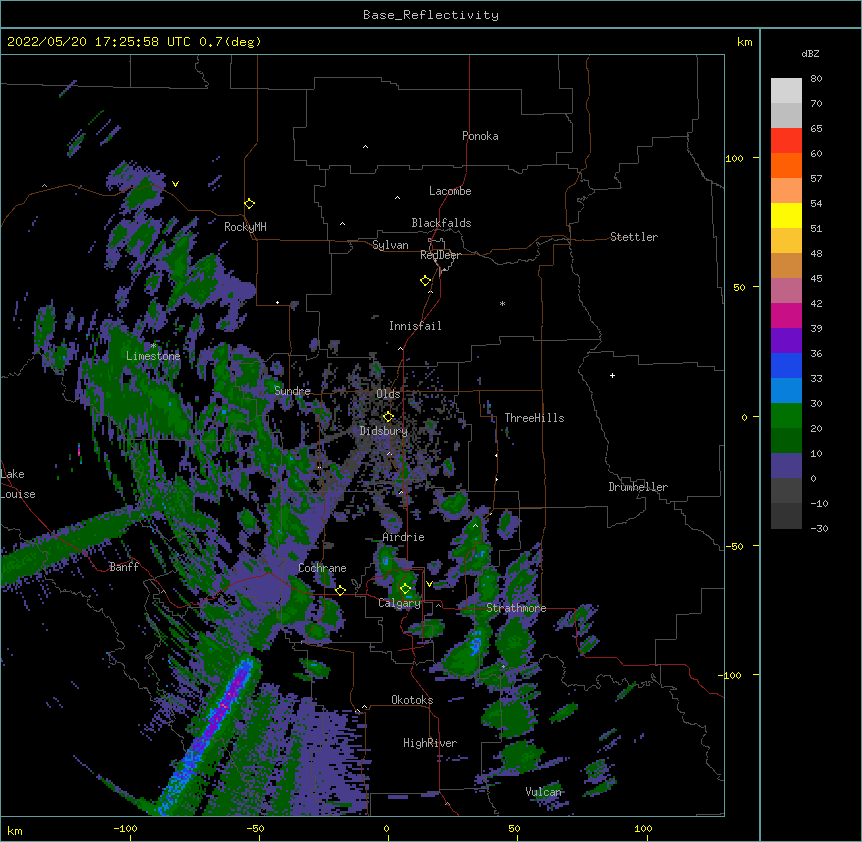The width and height of the screenshot is (862, 842).
Task: Click the -100 km tick on horizontal axis
Action: click(x=125, y=828)
